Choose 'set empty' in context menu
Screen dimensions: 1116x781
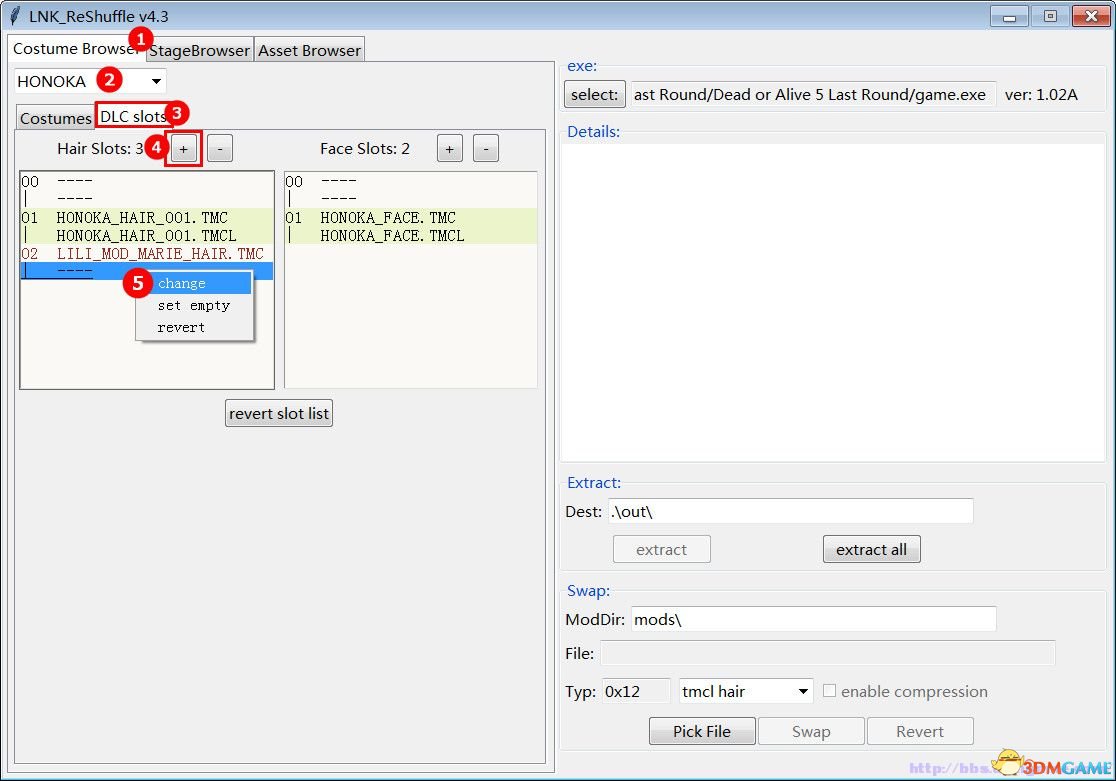pos(193,306)
